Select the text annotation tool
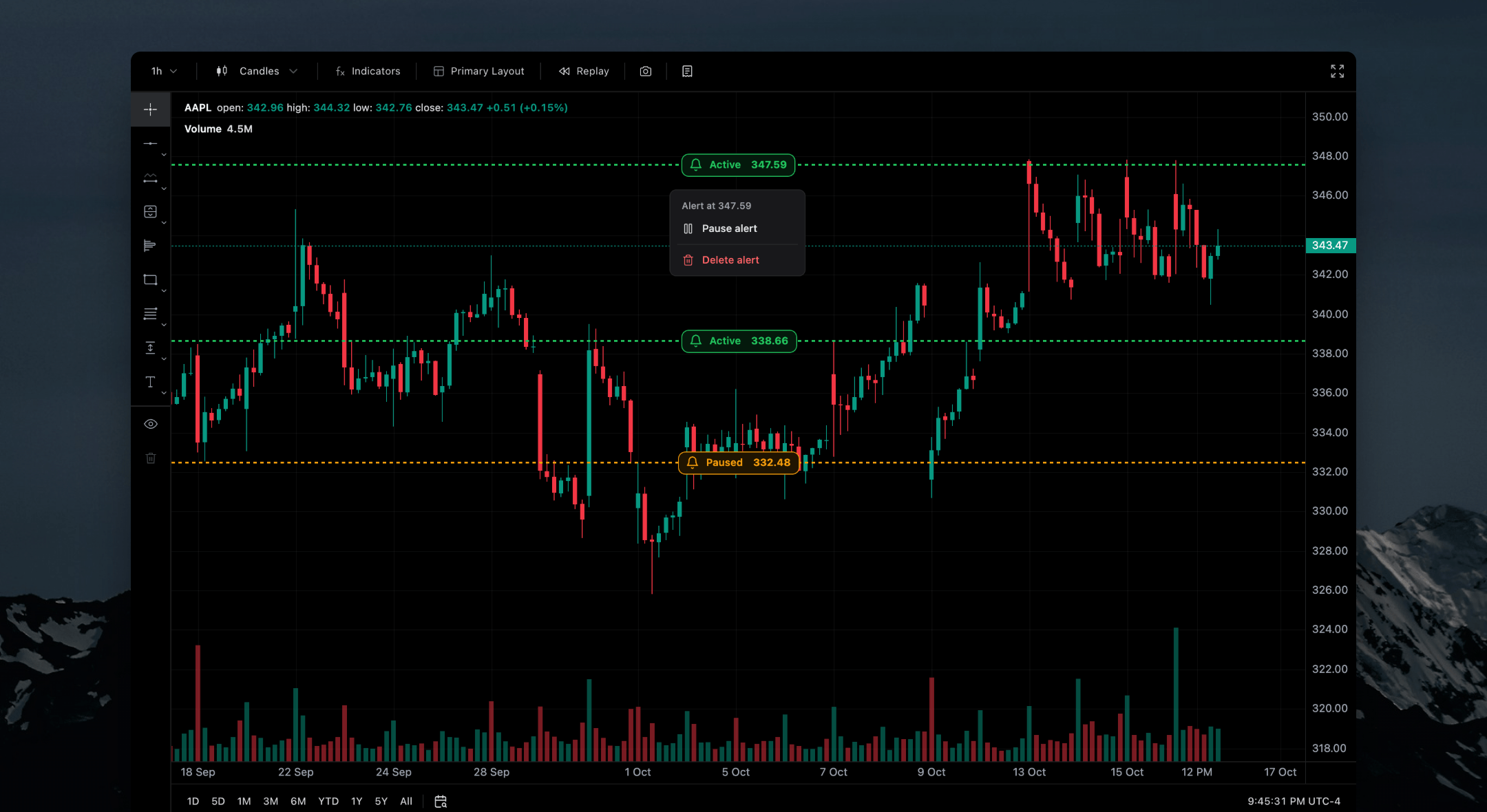The height and width of the screenshot is (812, 1487). (x=150, y=382)
